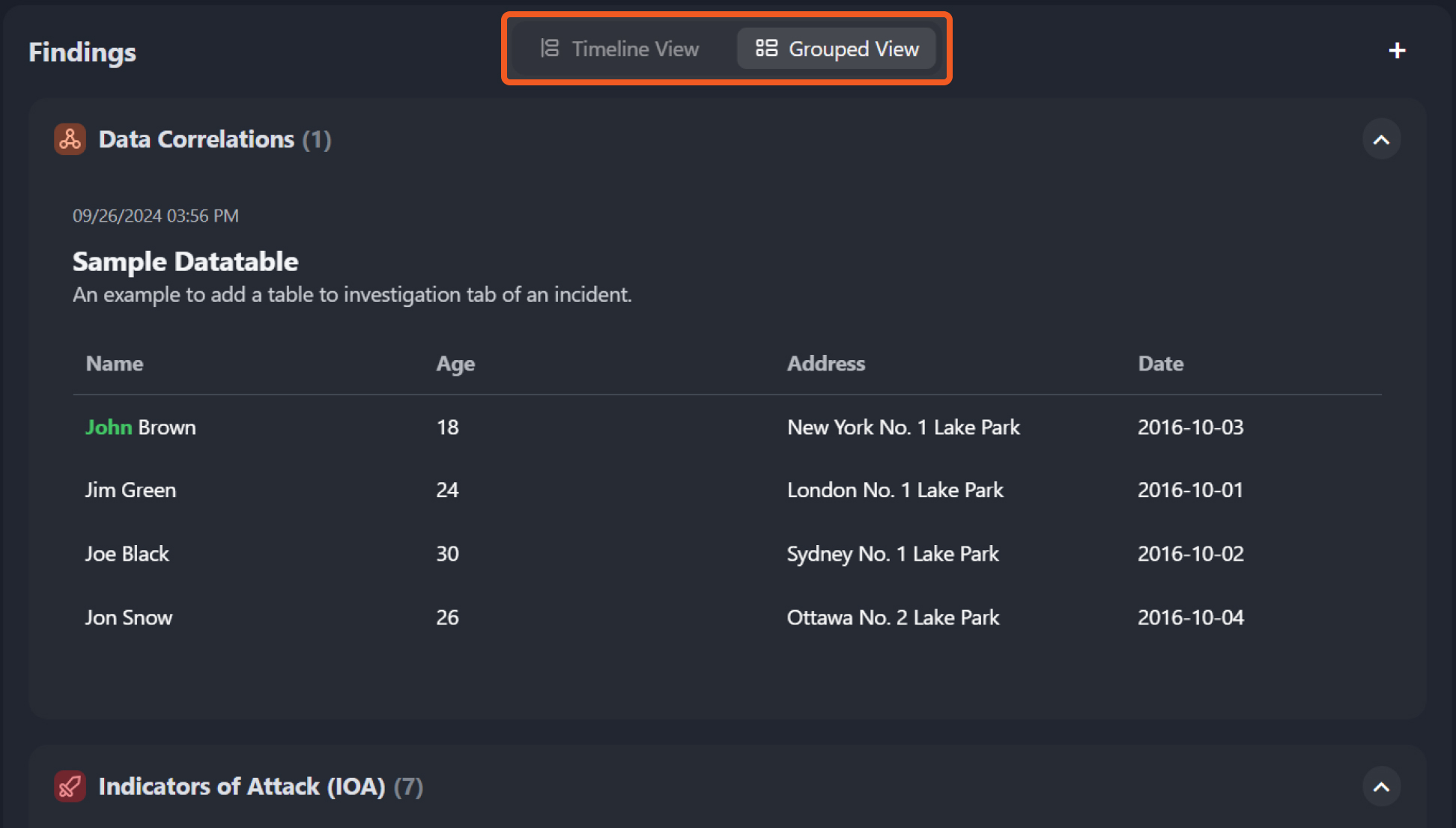Click the Name column header
The height and width of the screenshot is (828, 1456).
click(x=114, y=364)
